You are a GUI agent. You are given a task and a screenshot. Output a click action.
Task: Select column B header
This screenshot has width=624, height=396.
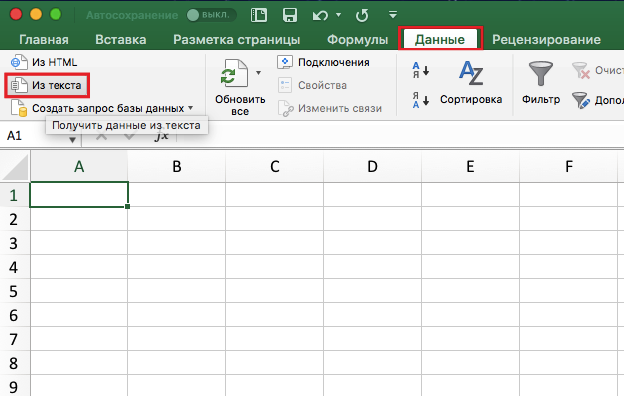point(177,166)
